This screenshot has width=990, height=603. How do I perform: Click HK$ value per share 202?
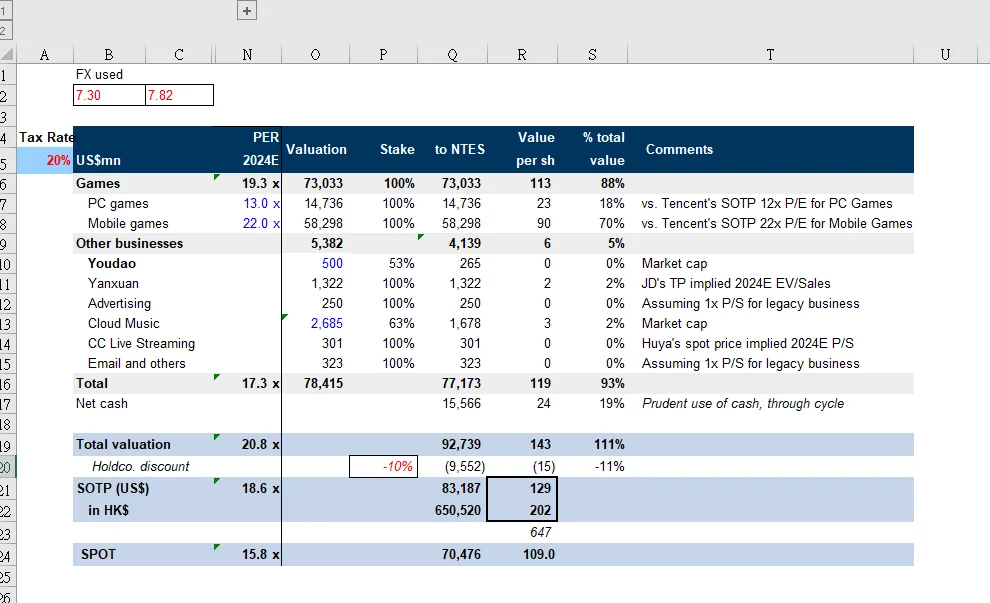click(x=522, y=510)
